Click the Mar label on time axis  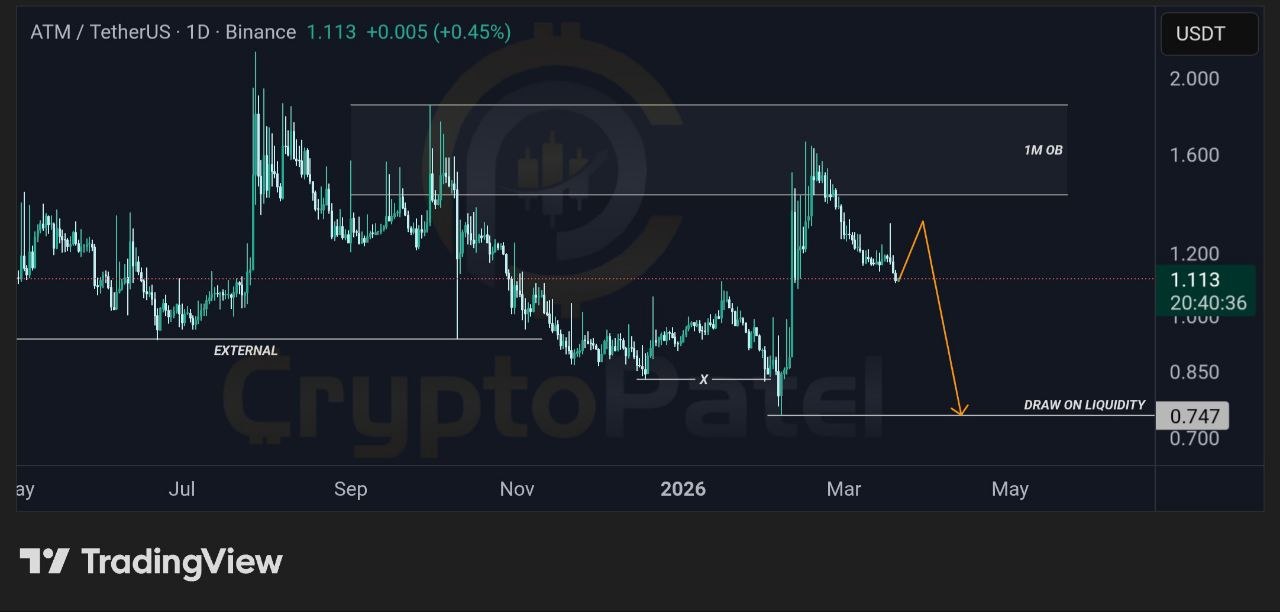(843, 489)
